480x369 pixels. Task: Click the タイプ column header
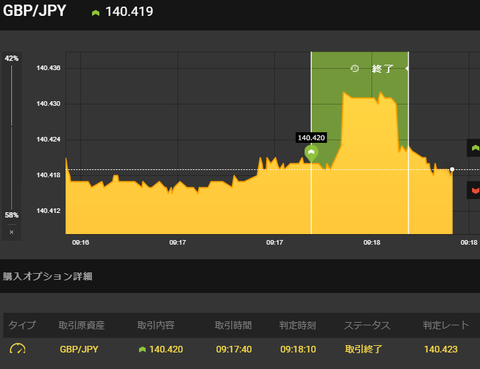[22, 325]
